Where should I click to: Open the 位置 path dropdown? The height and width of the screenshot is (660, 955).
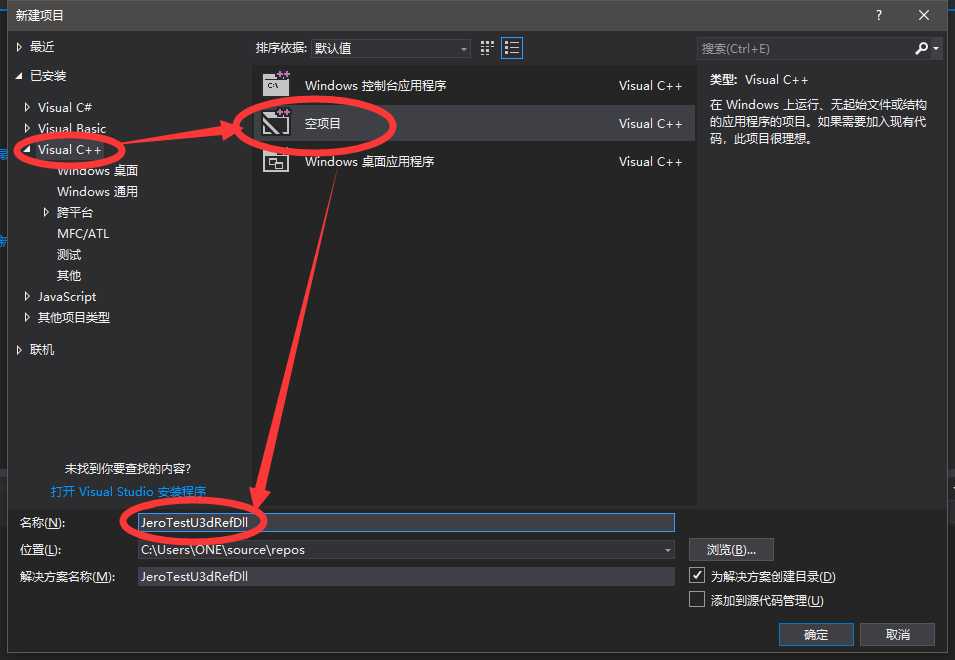668,550
